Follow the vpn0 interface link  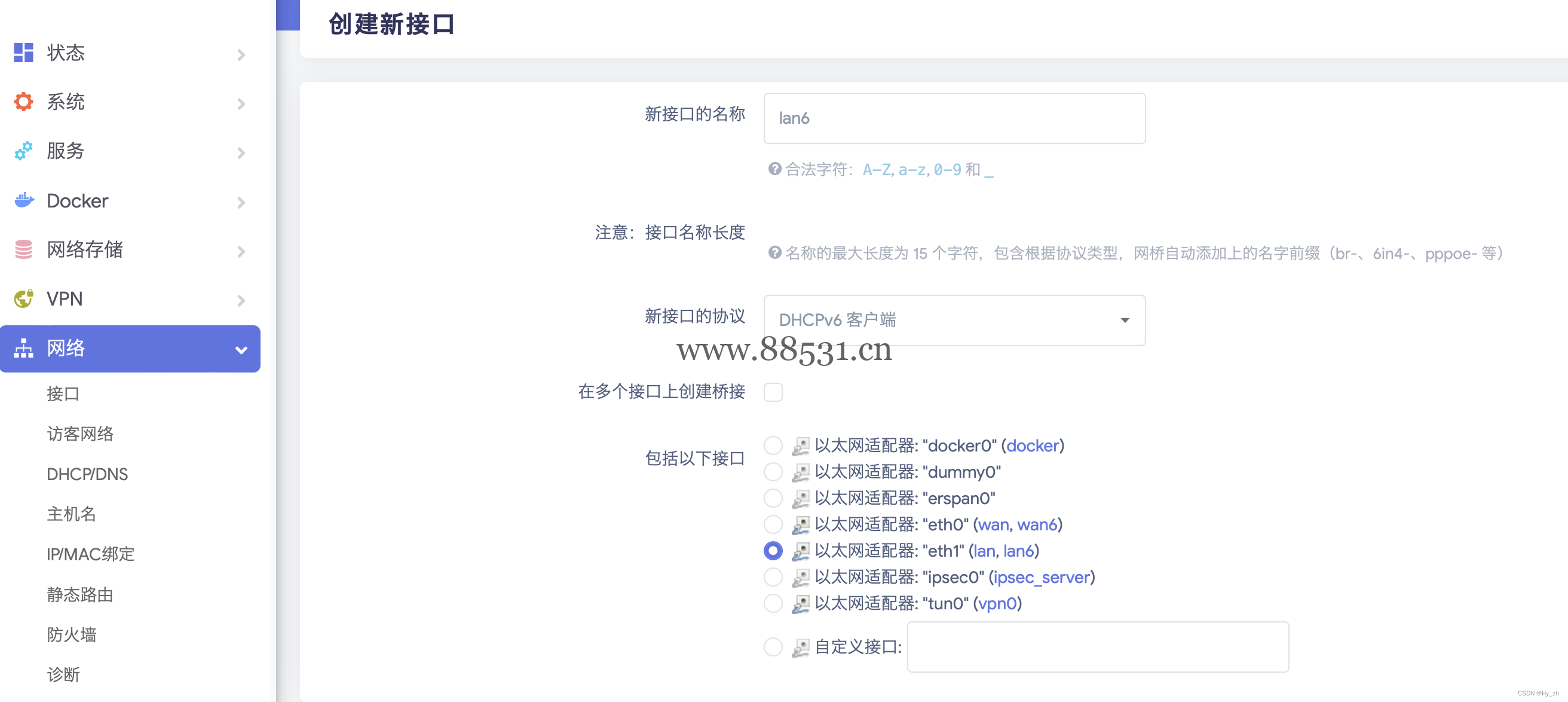tap(997, 603)
